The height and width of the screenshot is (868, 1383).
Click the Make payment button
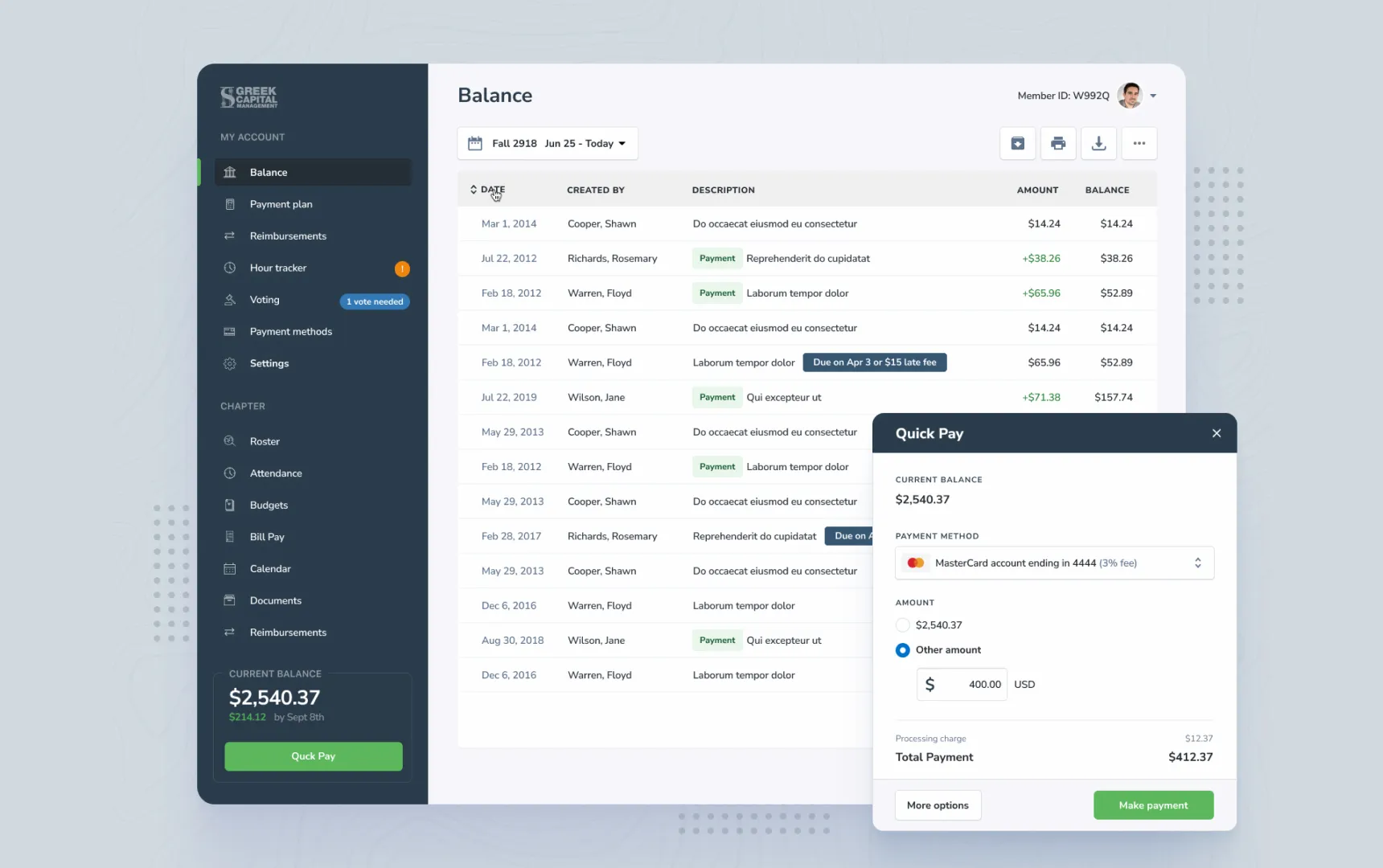tap(1153, 805)
